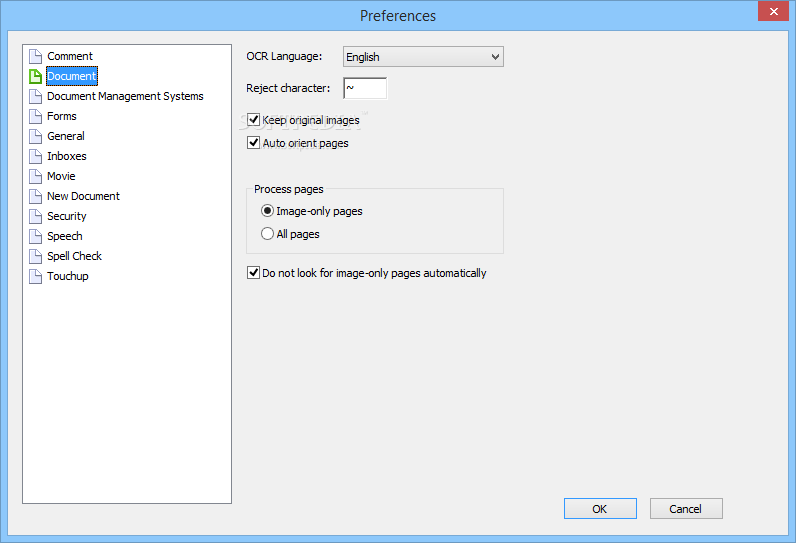
Task: Cancel the Preferences dialog
Action: pyautogui.click(x=686, y=508)
